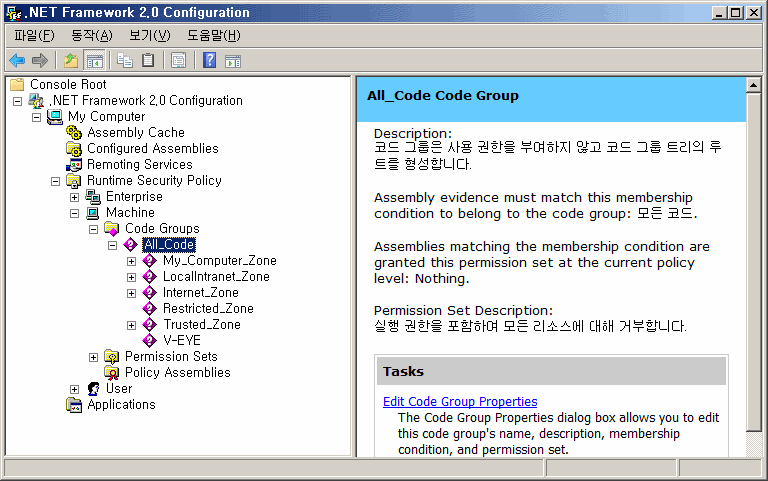Screen dimensions: 768x481
Task: Click the Assembly Cache gears icon
Action: (74, 133)
